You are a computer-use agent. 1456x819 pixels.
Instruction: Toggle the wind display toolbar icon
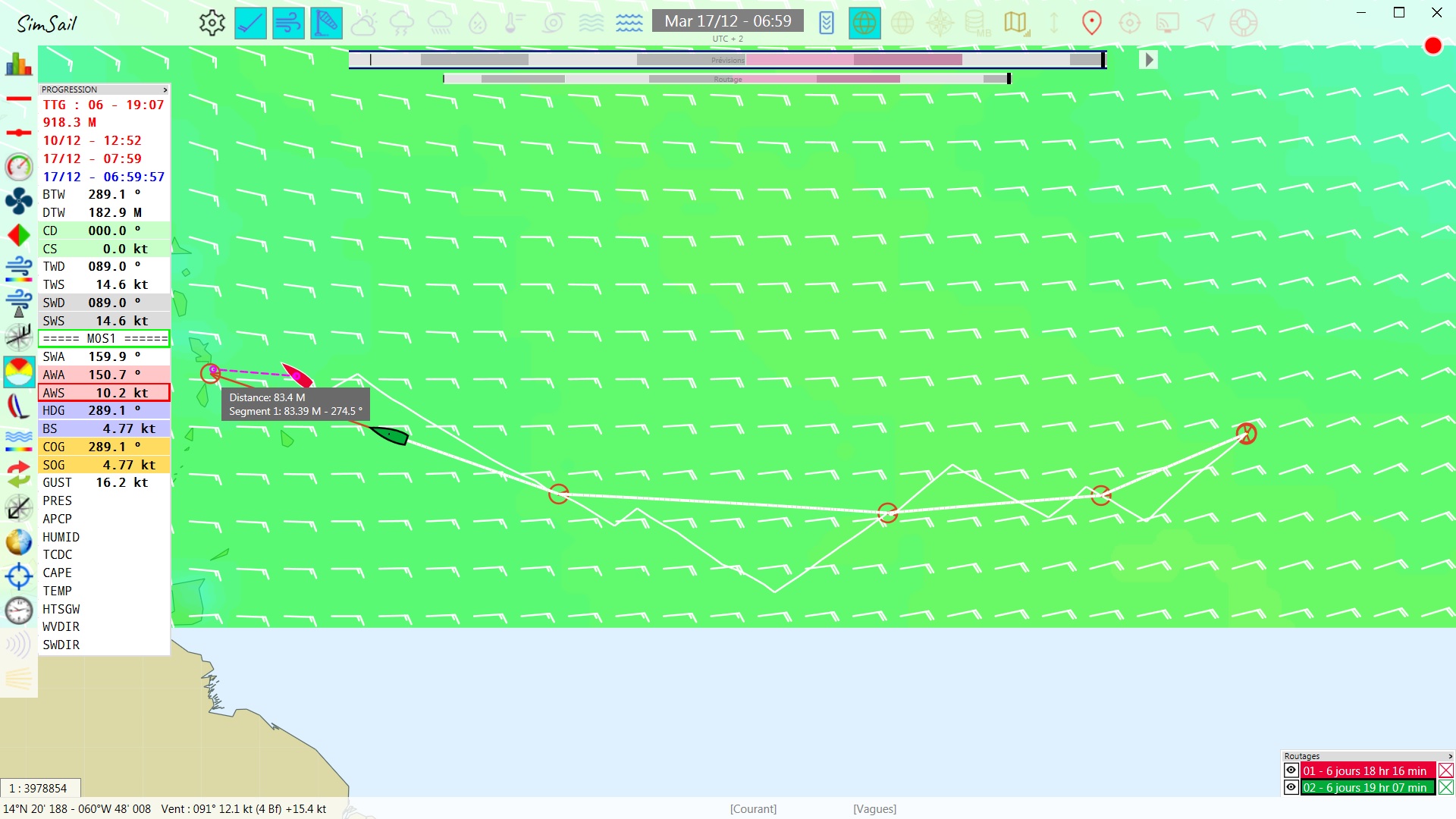[288, 23]
